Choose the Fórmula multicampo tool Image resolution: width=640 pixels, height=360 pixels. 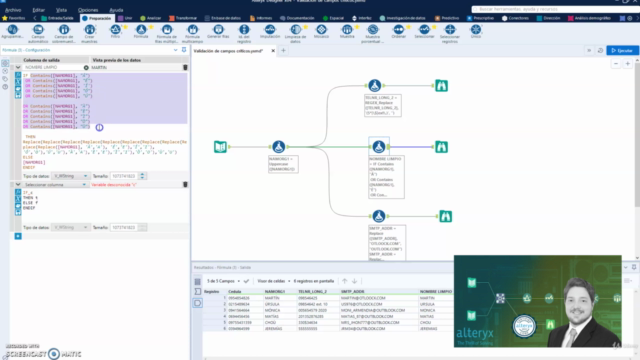(x=192, y=33)
